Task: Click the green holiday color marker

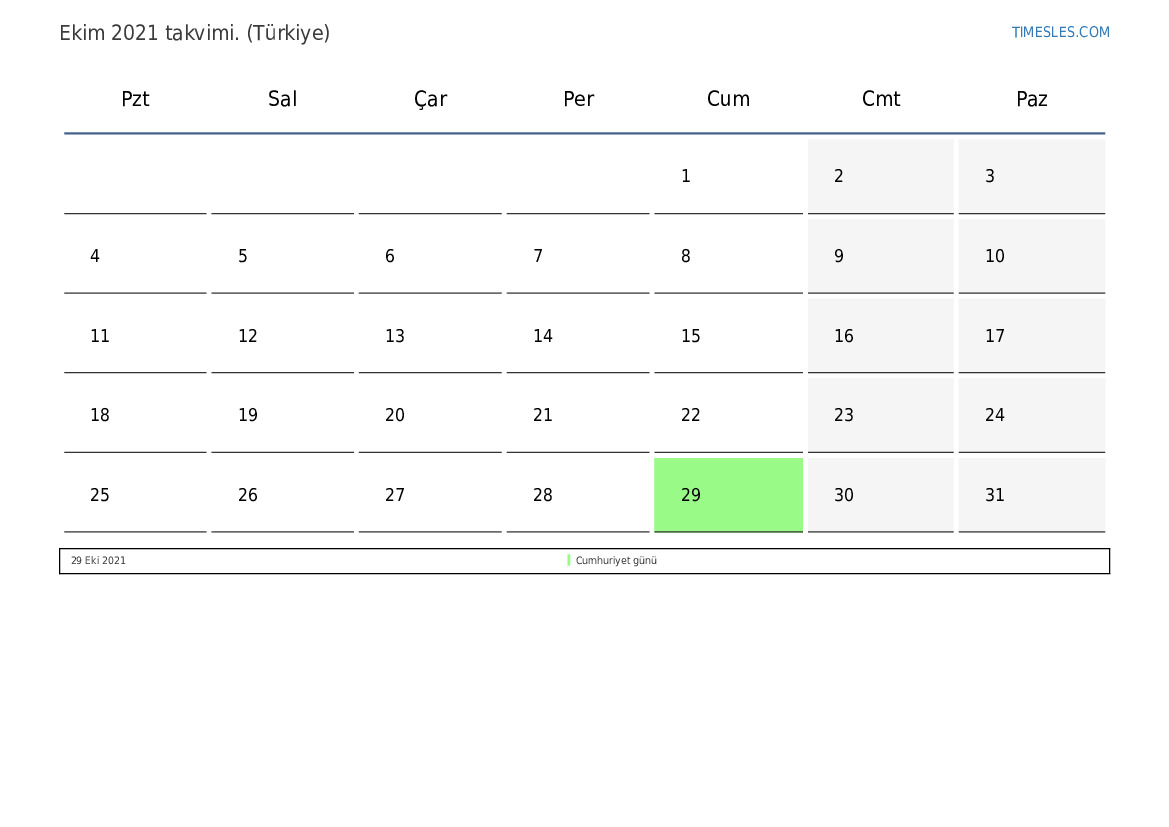Action: coord(569,561)
